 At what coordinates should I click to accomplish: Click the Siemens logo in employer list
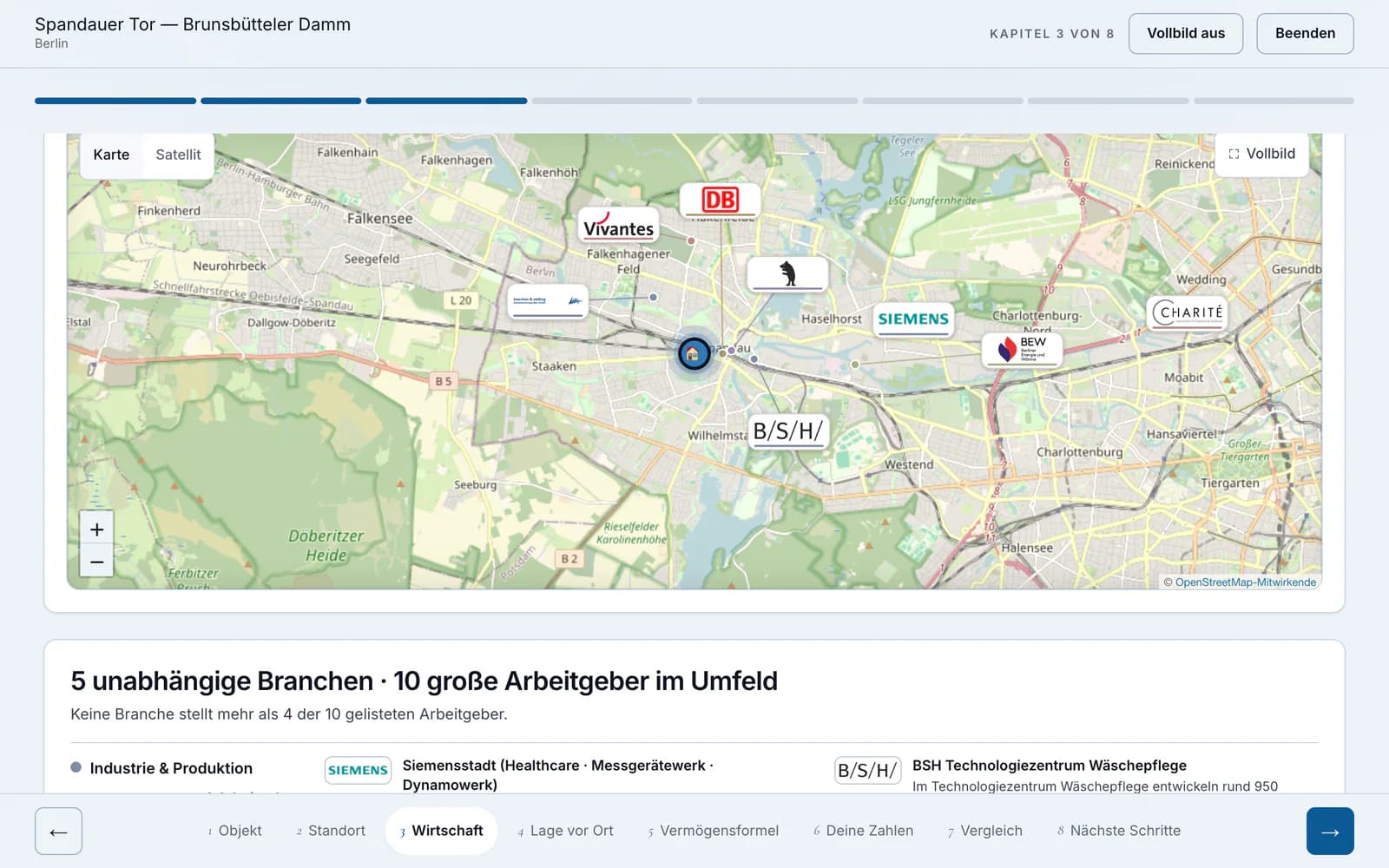pos(358,770)
